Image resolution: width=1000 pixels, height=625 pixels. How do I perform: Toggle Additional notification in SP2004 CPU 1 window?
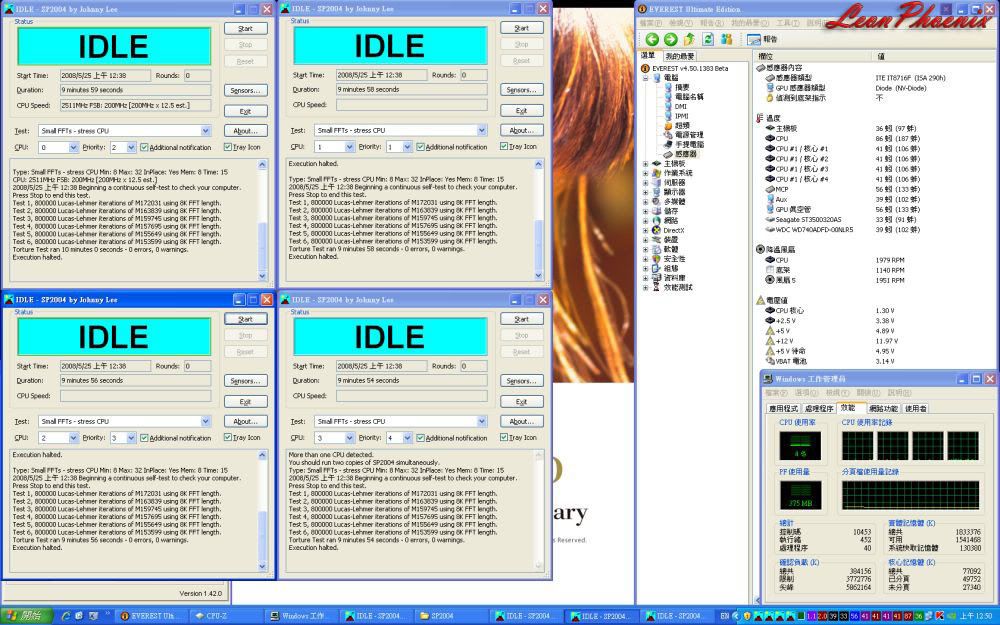tap(420, 147)
